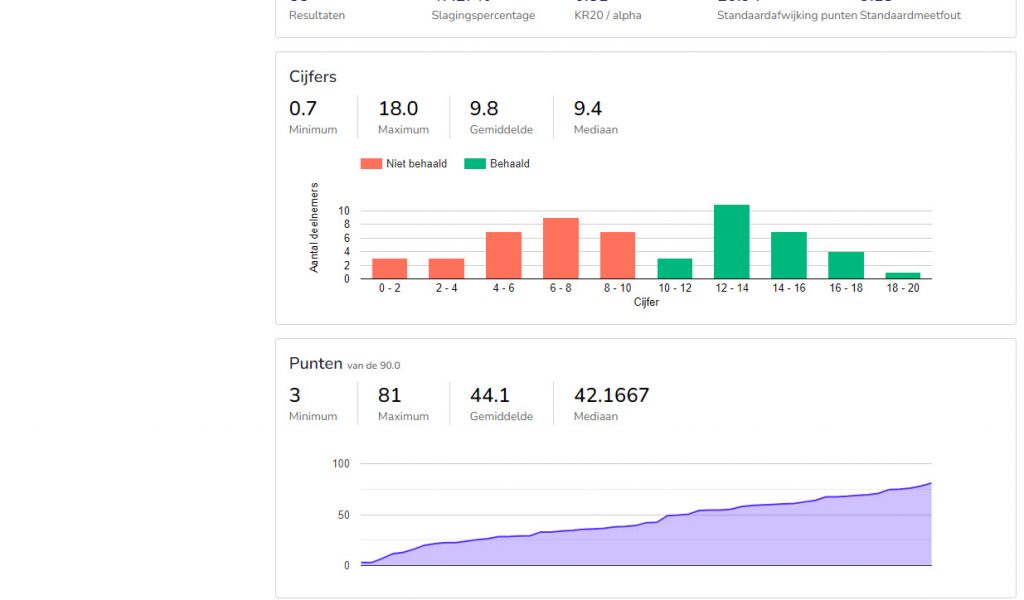The width and height of the screenshot is (1024, 600).
Task: Select the 8 - 10 red bar
Action: coord(618,255)
